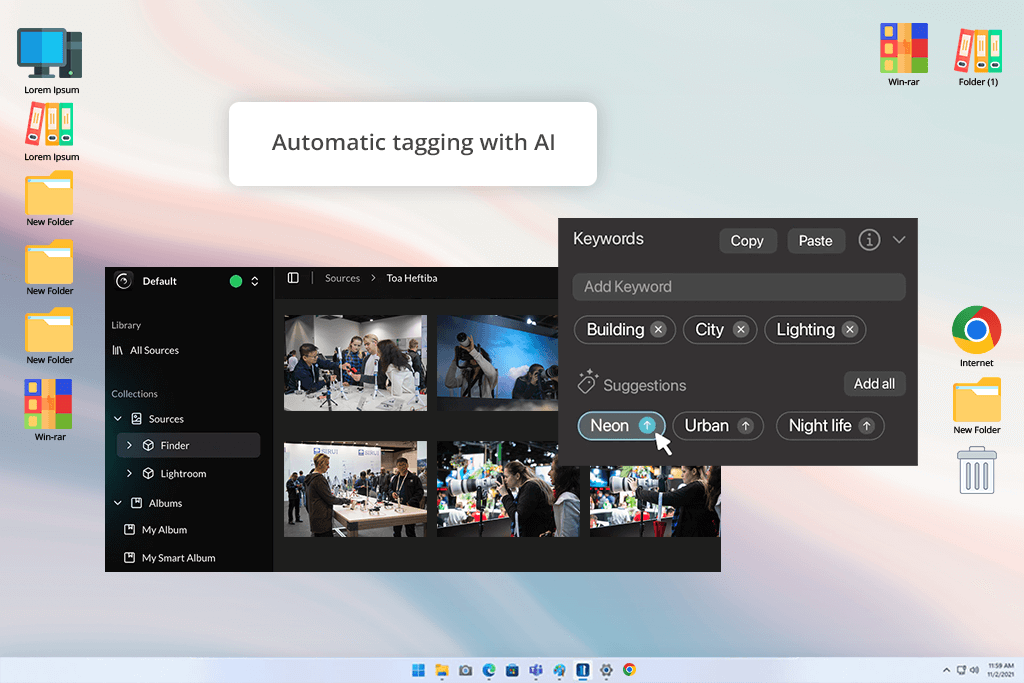Remove the City keyword
The image size is (1024, 683).
[740, 330]
